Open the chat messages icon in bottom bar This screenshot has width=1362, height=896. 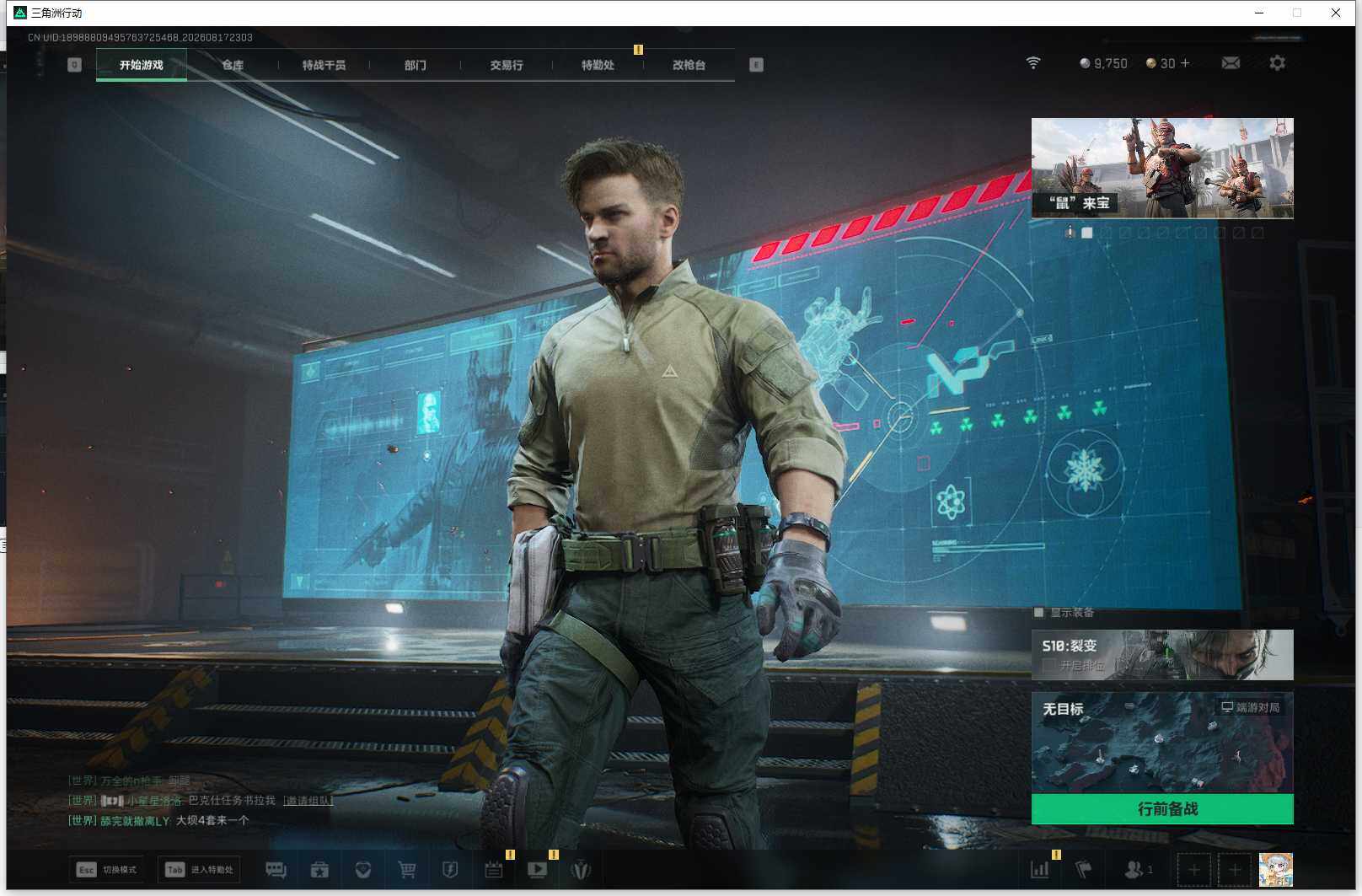(x=276, y=870)
